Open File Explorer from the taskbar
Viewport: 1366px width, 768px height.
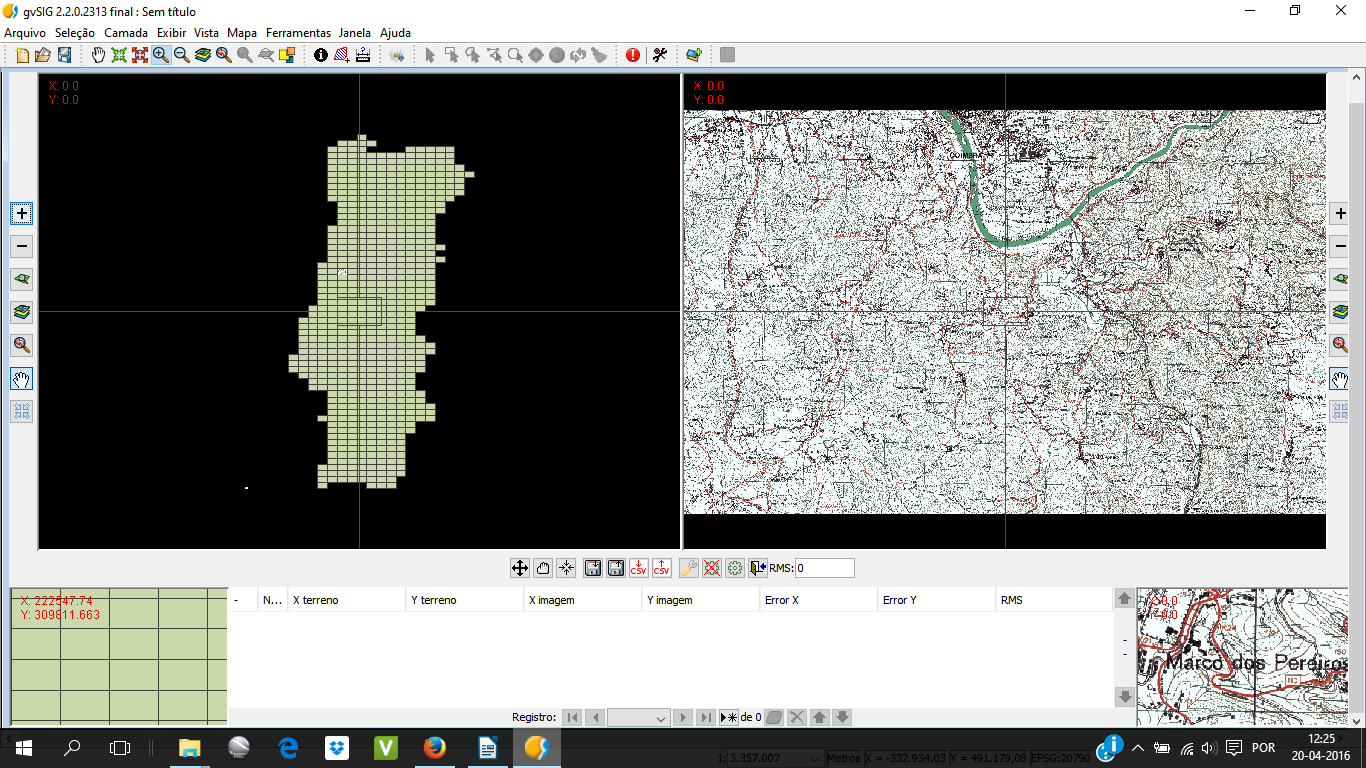pos(189,747)
